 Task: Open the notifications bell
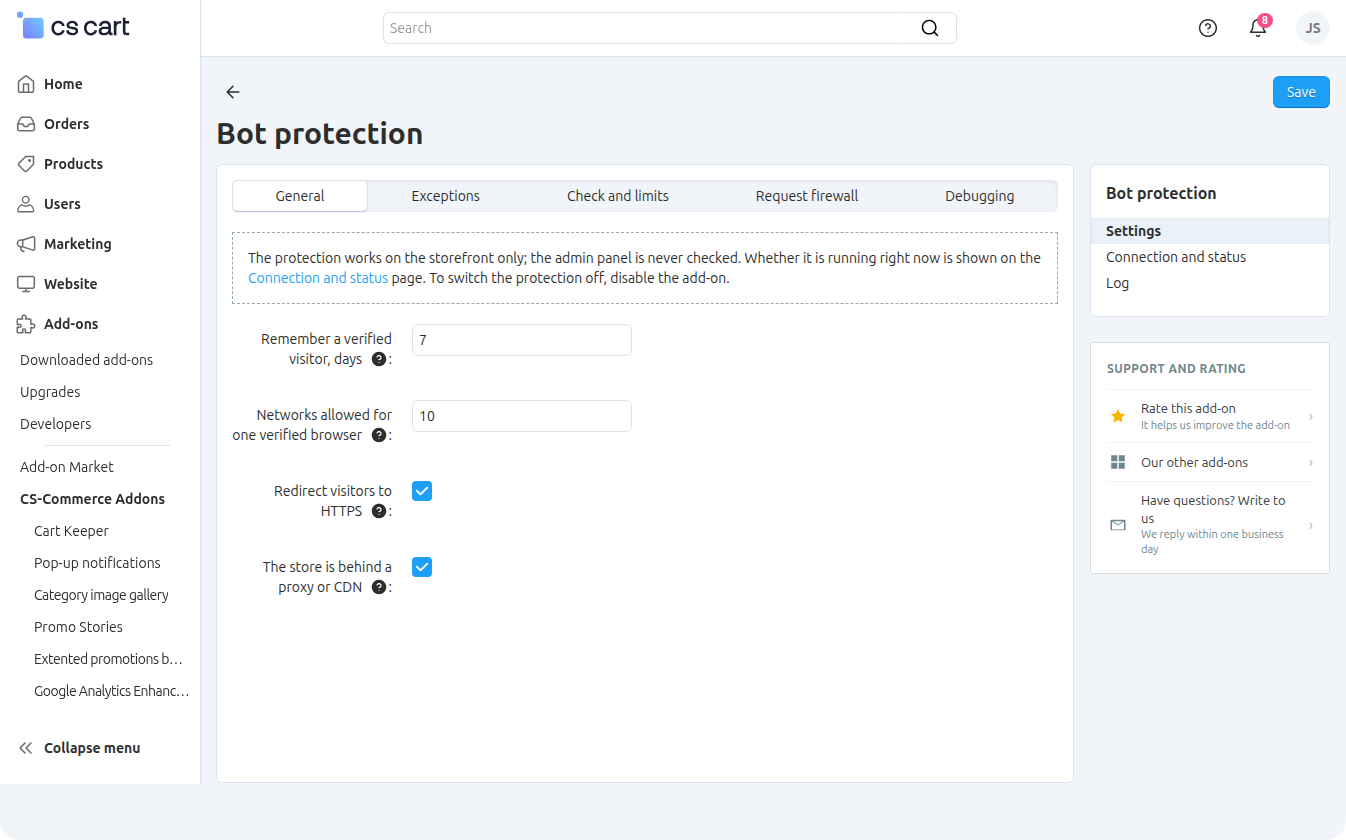pyautogui.click(x=1258, y=28)
